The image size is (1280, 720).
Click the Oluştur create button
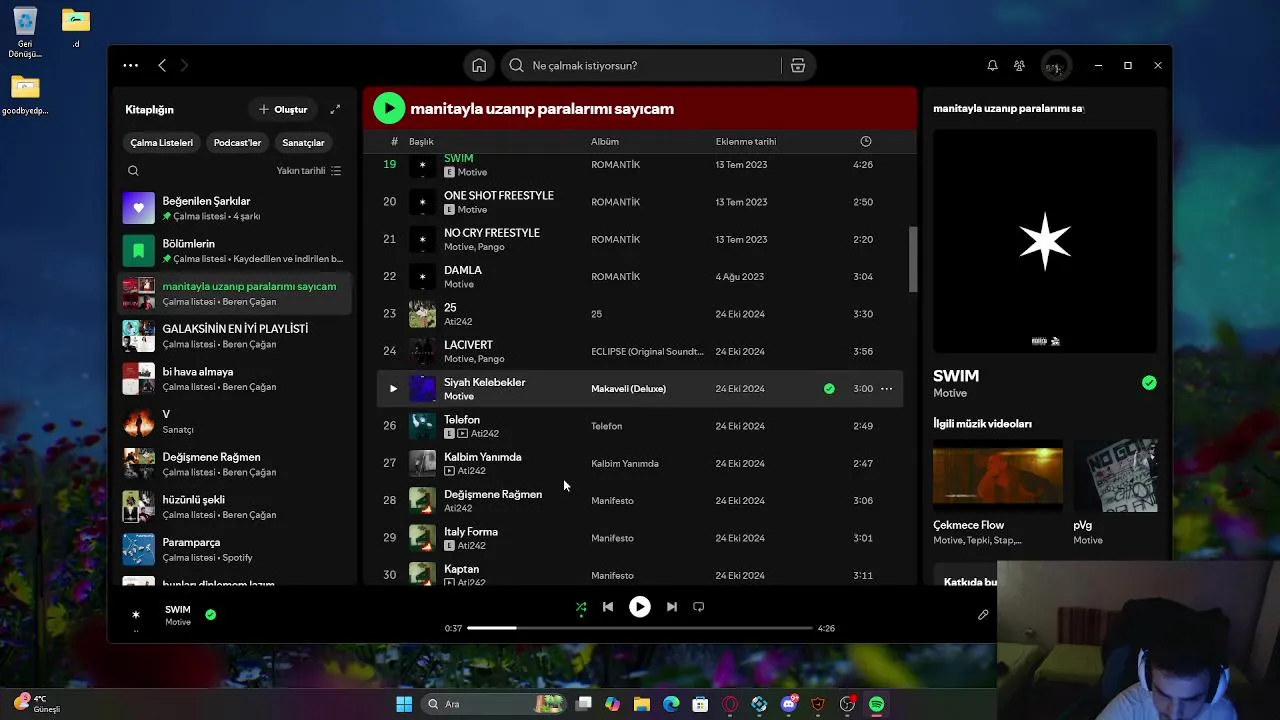283,109
